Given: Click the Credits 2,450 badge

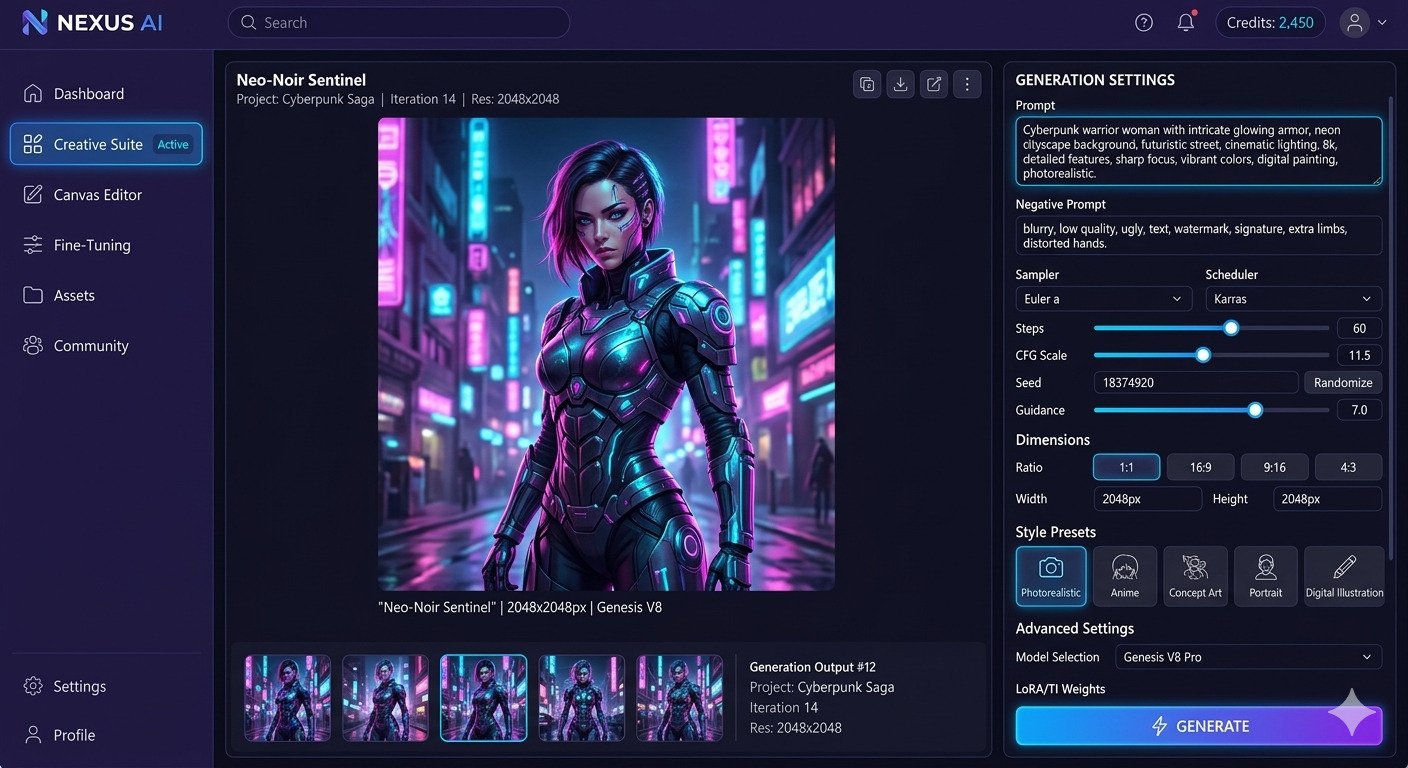Looking at the screenshot, I should pyautogui.click(x=1270, y=22).
